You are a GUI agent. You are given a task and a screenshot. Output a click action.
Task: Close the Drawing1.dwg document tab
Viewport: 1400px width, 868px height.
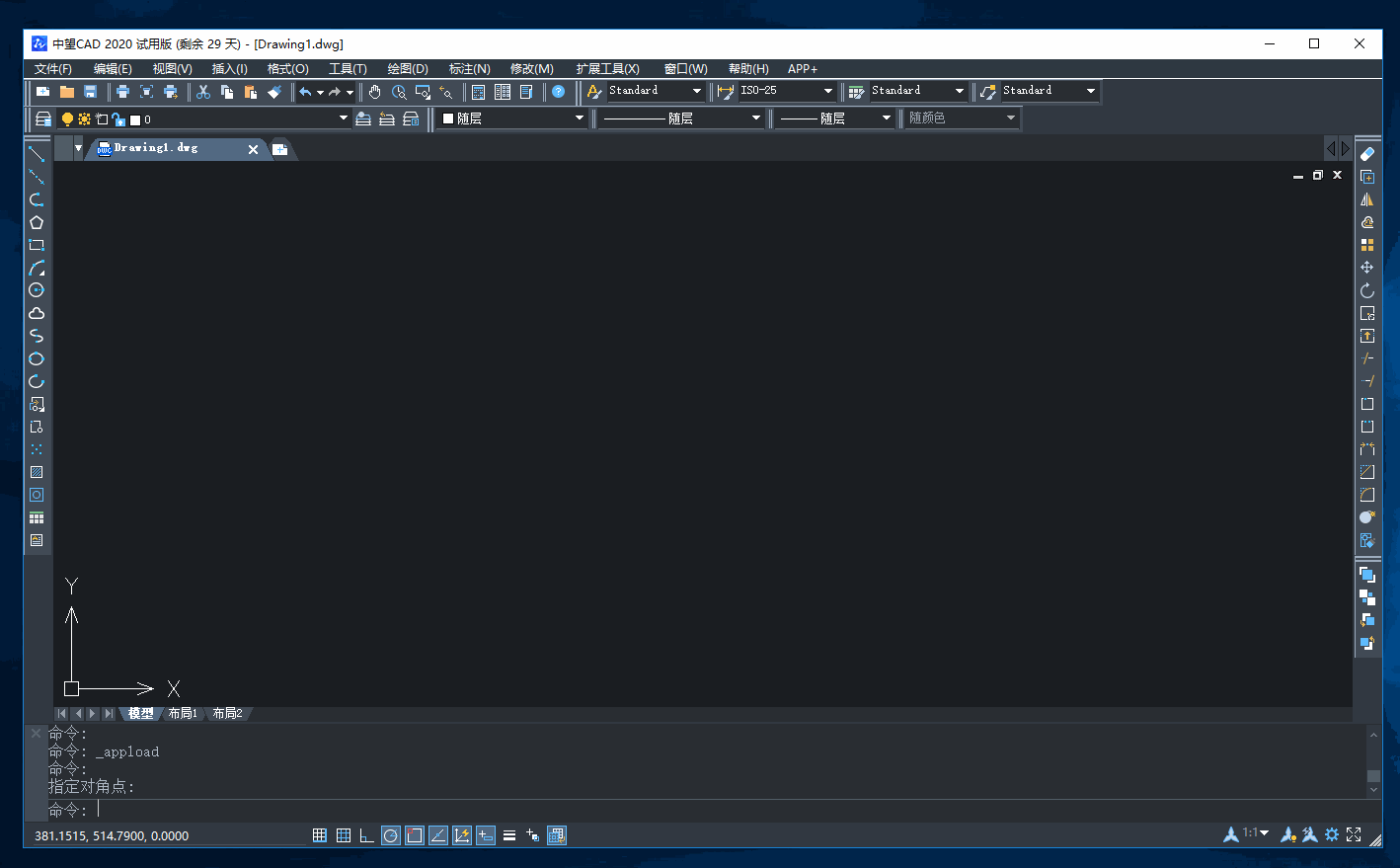pyautogui.click(x=253, y=149)
